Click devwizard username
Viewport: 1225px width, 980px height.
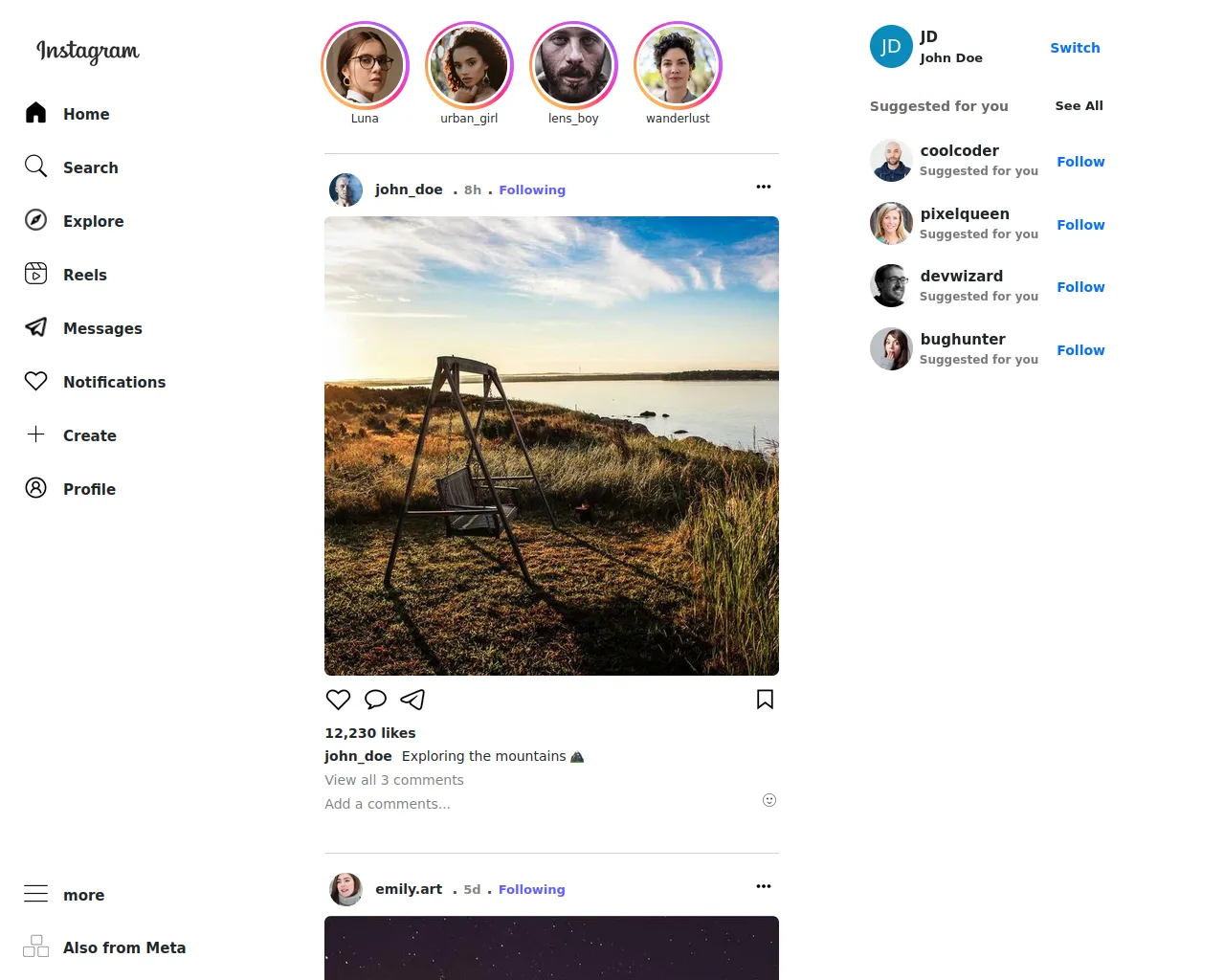962,276
